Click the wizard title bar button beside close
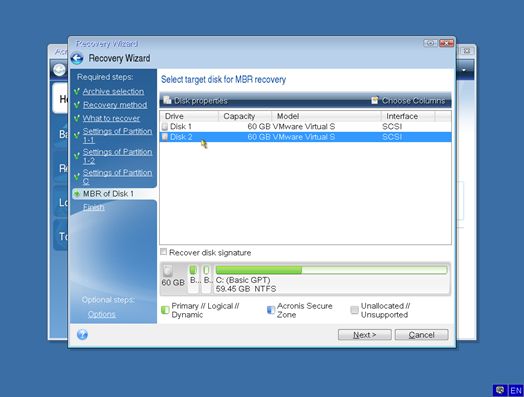The width and height of the screenshot is (524, 397). (431, 43)
